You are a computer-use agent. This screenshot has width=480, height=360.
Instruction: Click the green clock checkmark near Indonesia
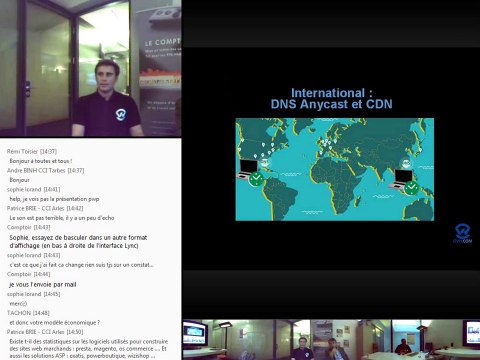pyautogui.click(x=411, y=188)
